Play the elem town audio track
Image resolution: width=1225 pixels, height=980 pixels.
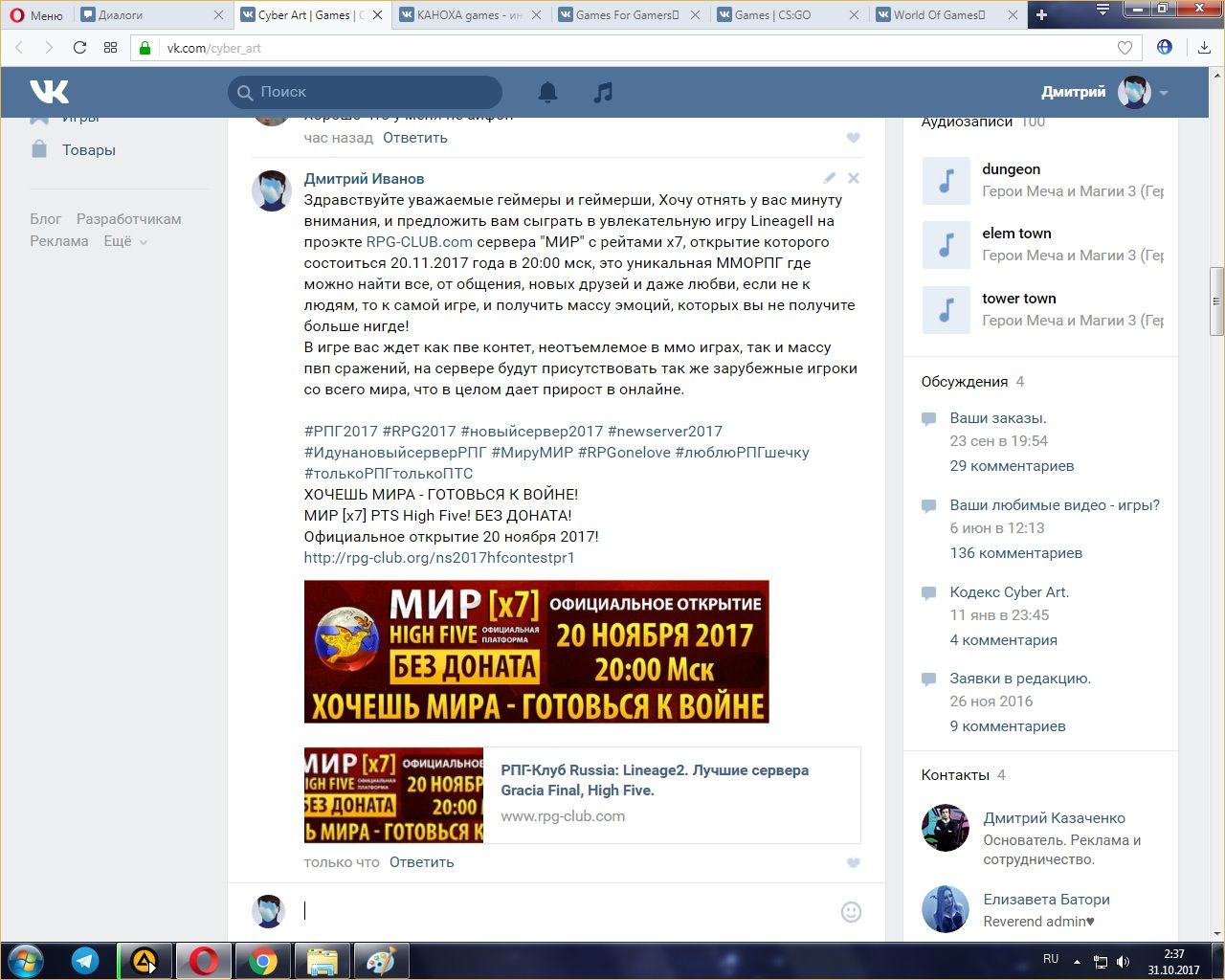tap(946, 244)
